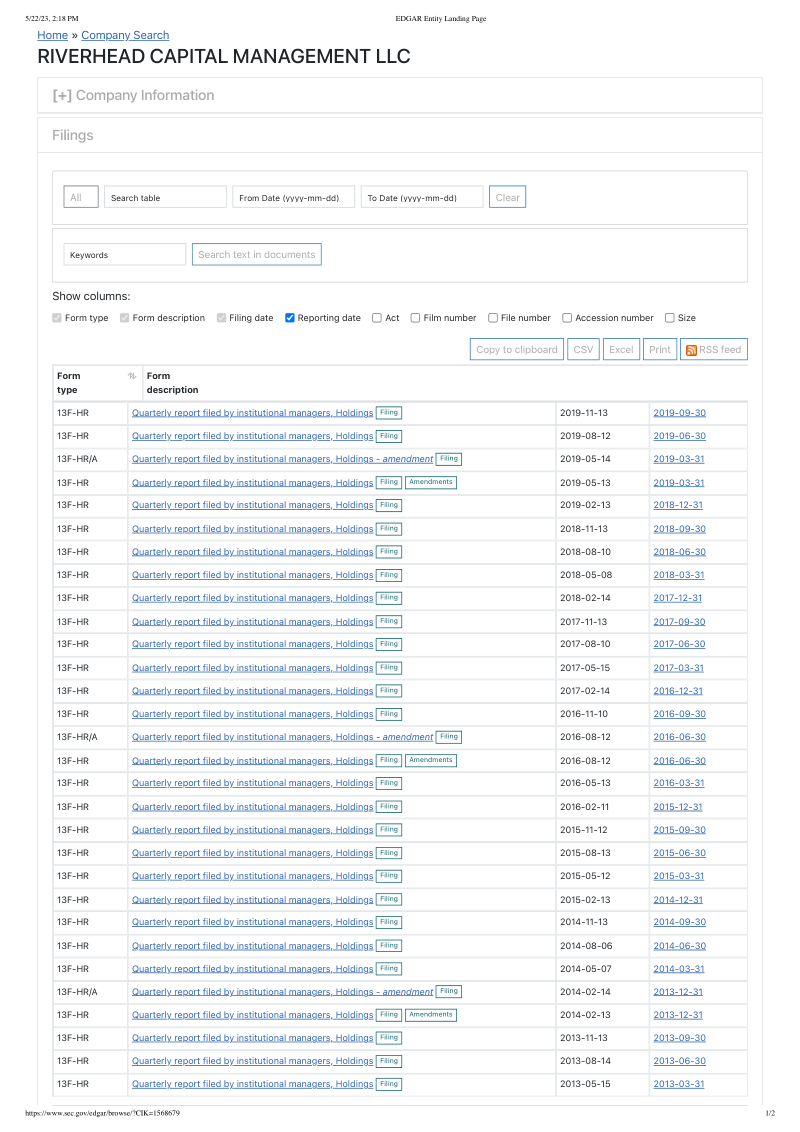Open the 2019-09-30 reporting date link
This screenshot has height=1132, width=800.
click(x=679, y=413)
